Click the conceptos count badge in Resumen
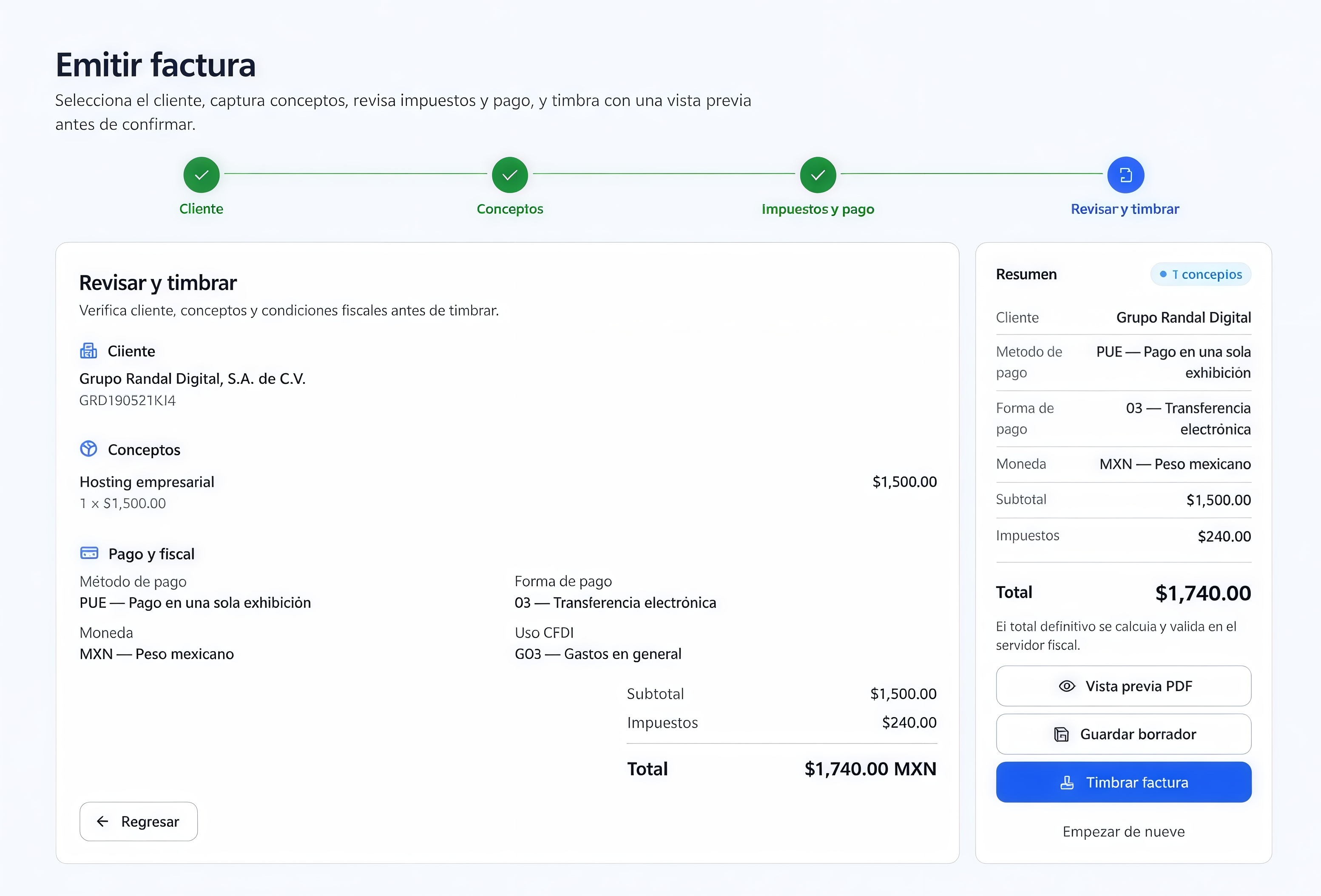The height and width of the screenshot is (896, 1321). 1201,274
